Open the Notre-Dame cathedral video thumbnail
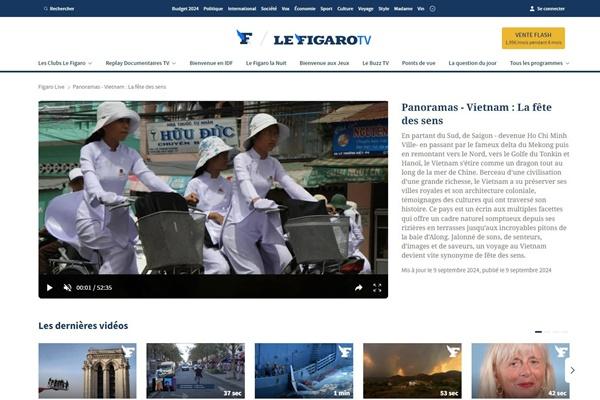Viewport: 600px width, 400px height. click(x=87, y=370)
